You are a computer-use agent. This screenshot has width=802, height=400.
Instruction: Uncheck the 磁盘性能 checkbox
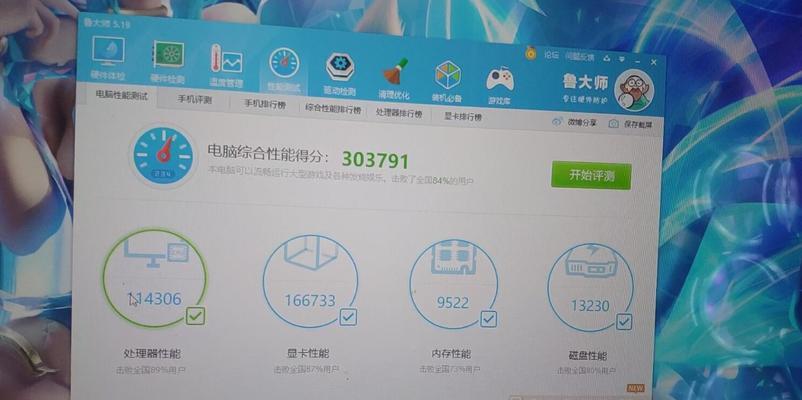624,322
